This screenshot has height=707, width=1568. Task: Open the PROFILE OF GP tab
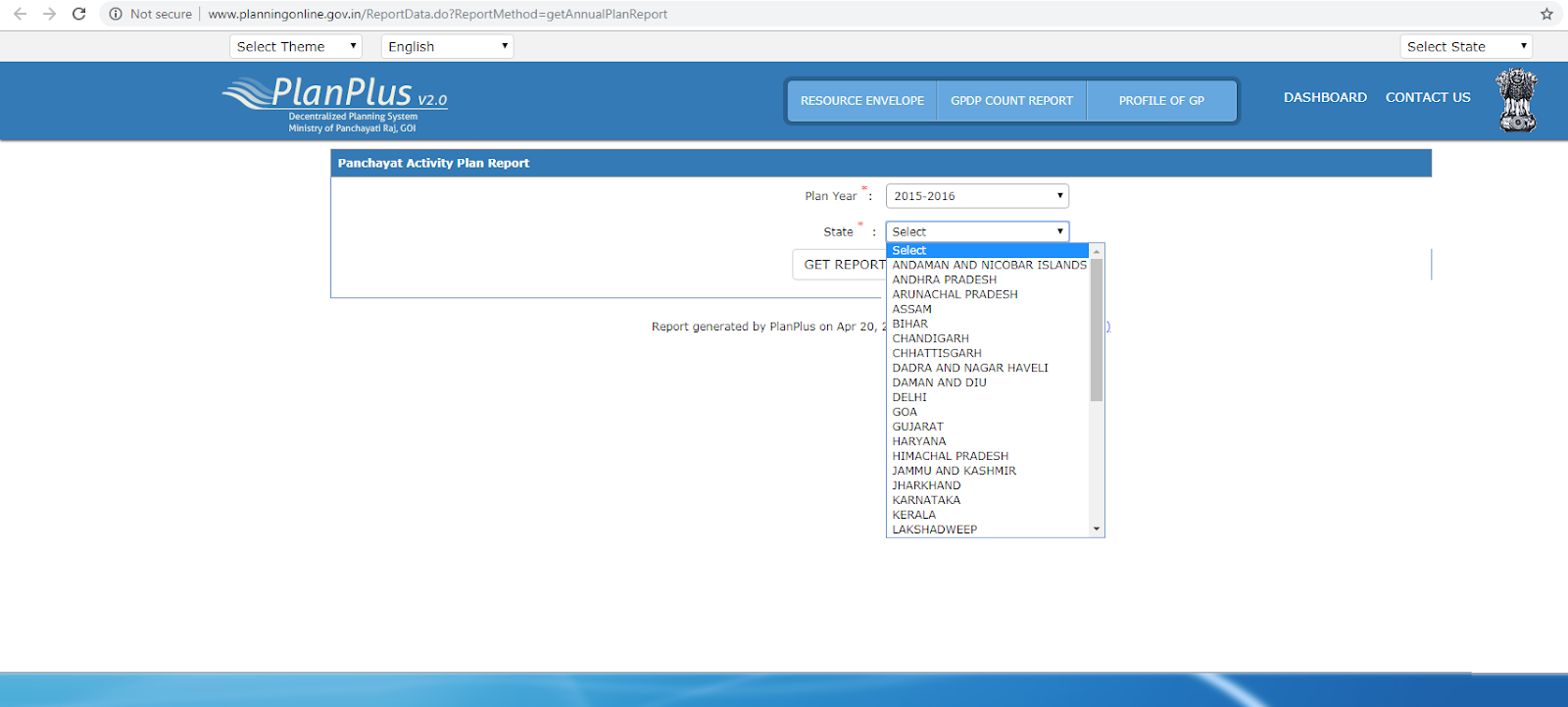click(x=1161, y=101)
